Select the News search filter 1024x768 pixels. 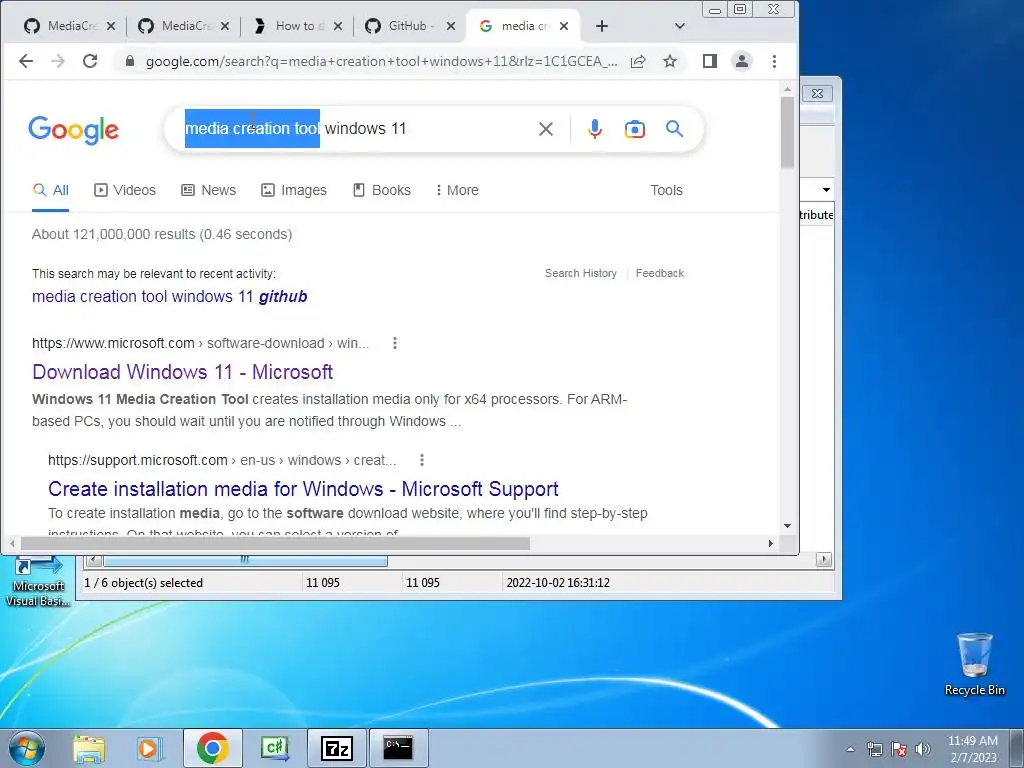[208, 191]
